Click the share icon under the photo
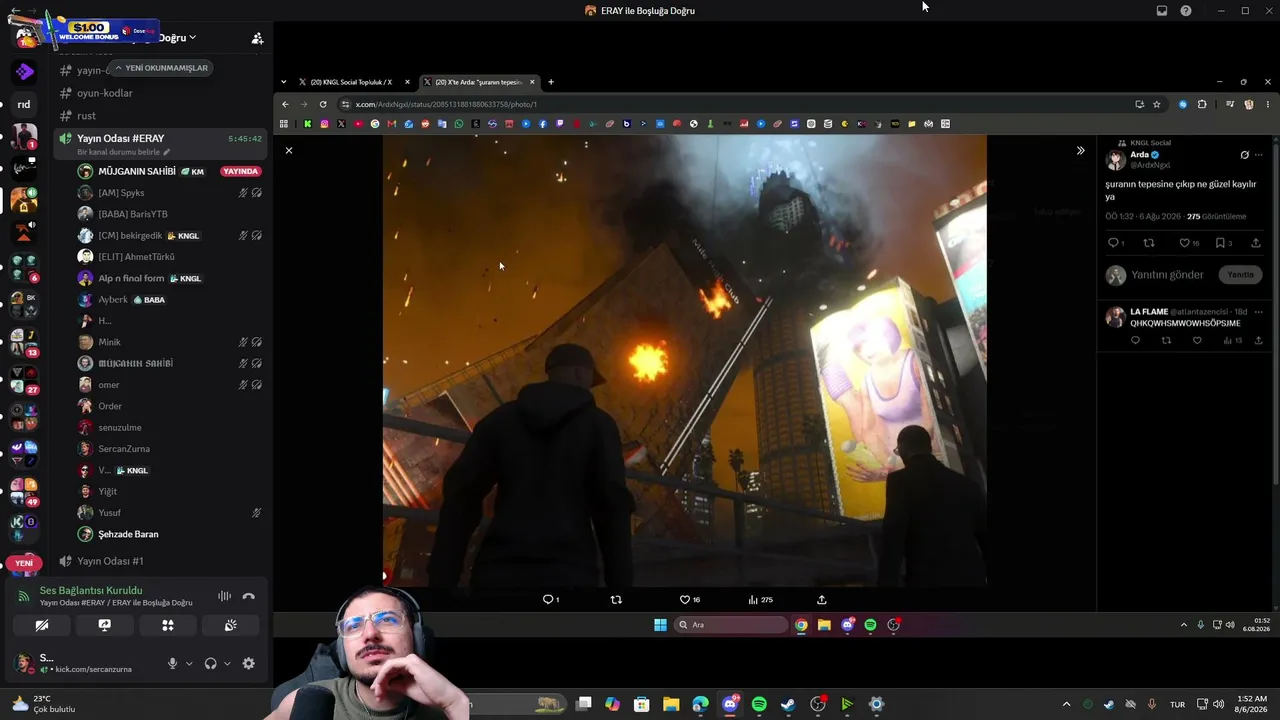This screenshot has height=720, width=1280. pos(822,600)
